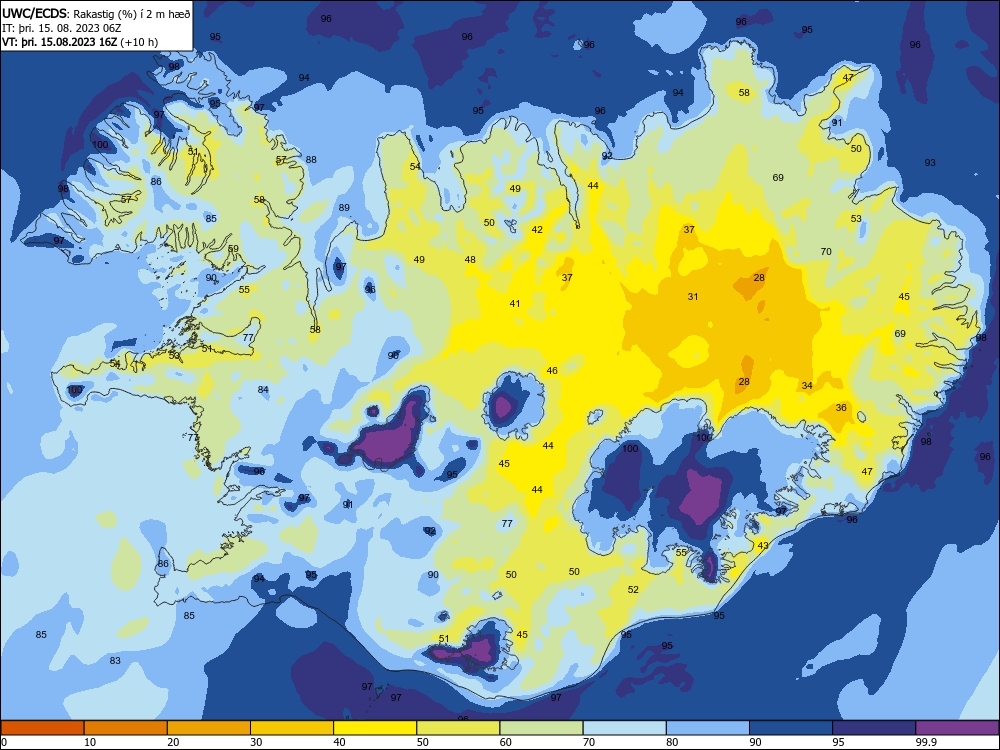
Task: Click the legend tick label "20"
Action: point(173,742)
